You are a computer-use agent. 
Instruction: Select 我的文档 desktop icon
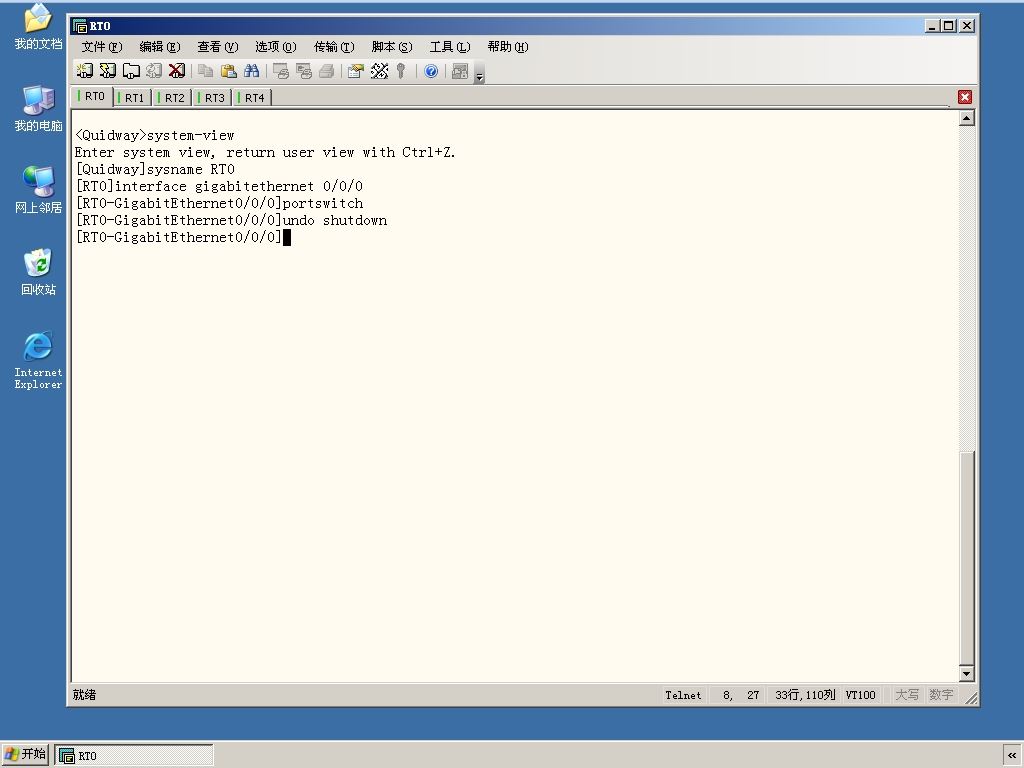click(x=38, y=27)
